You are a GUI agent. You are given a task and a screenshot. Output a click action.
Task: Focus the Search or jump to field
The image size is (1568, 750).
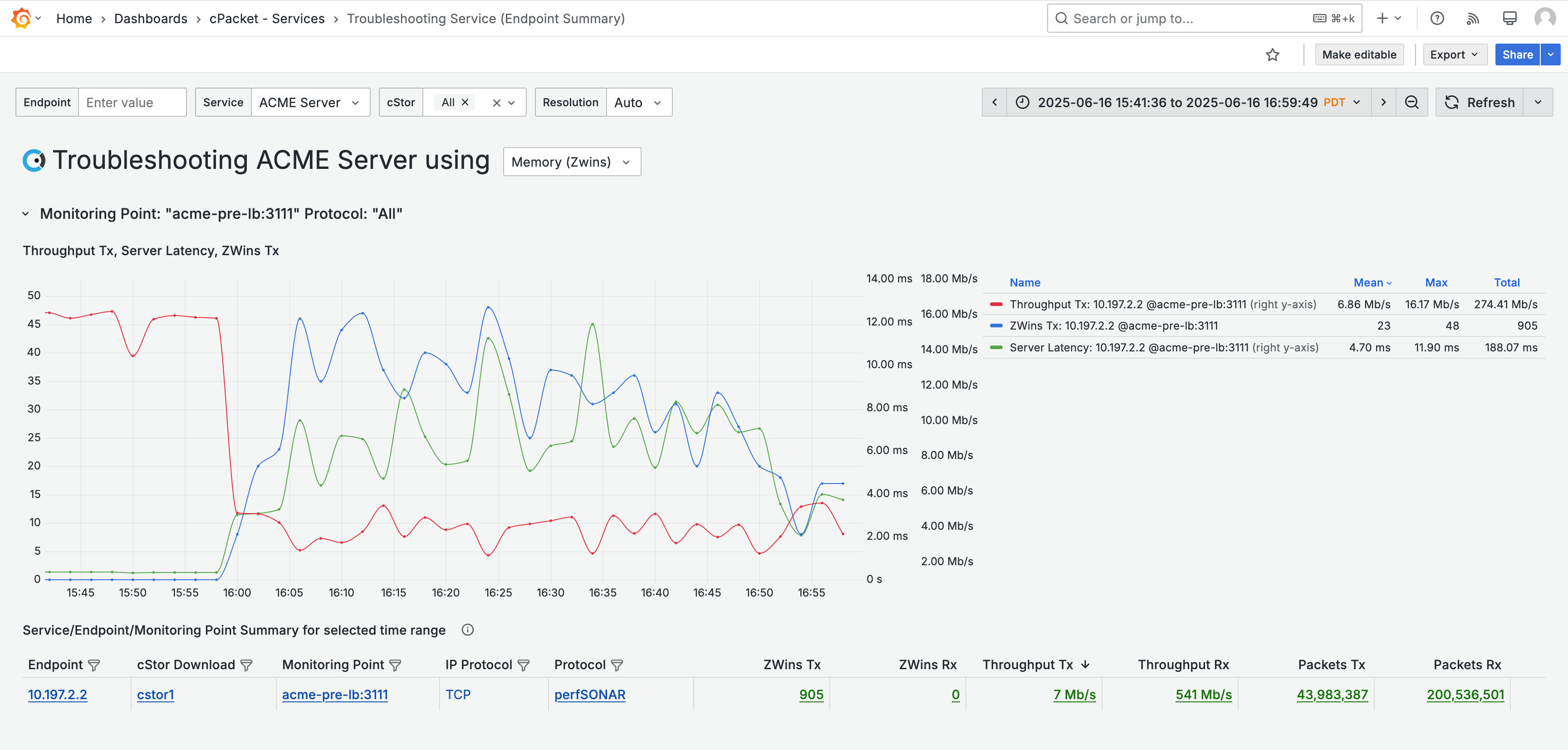1204,18
